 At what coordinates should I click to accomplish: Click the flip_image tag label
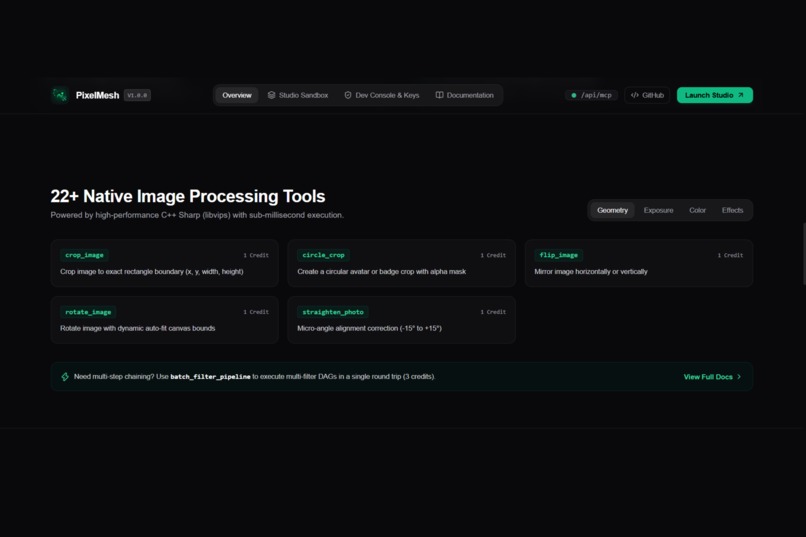pos(559,255)
